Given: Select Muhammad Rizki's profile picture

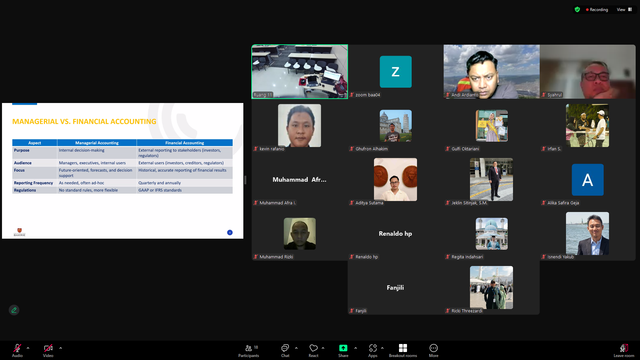Looking at the screenshot, I should (300, 233).
